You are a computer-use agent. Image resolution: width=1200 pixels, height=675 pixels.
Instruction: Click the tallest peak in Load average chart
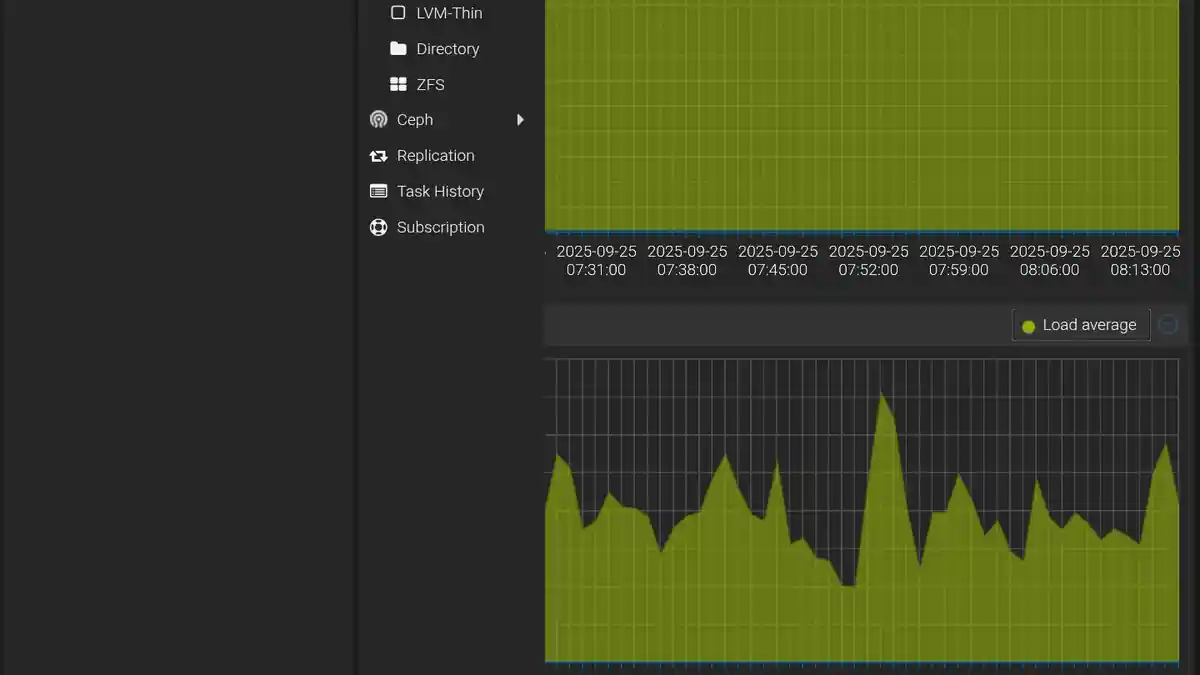[882, 394]
